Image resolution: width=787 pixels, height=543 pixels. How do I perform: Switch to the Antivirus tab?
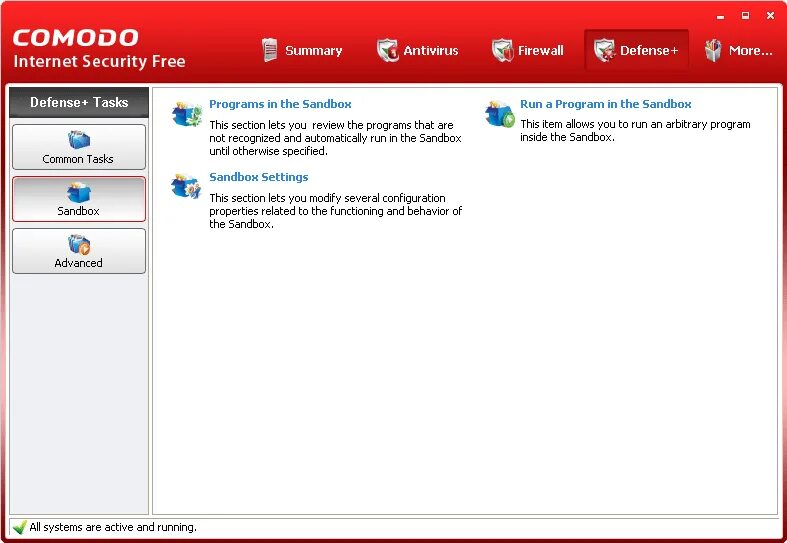pos(418,50)
